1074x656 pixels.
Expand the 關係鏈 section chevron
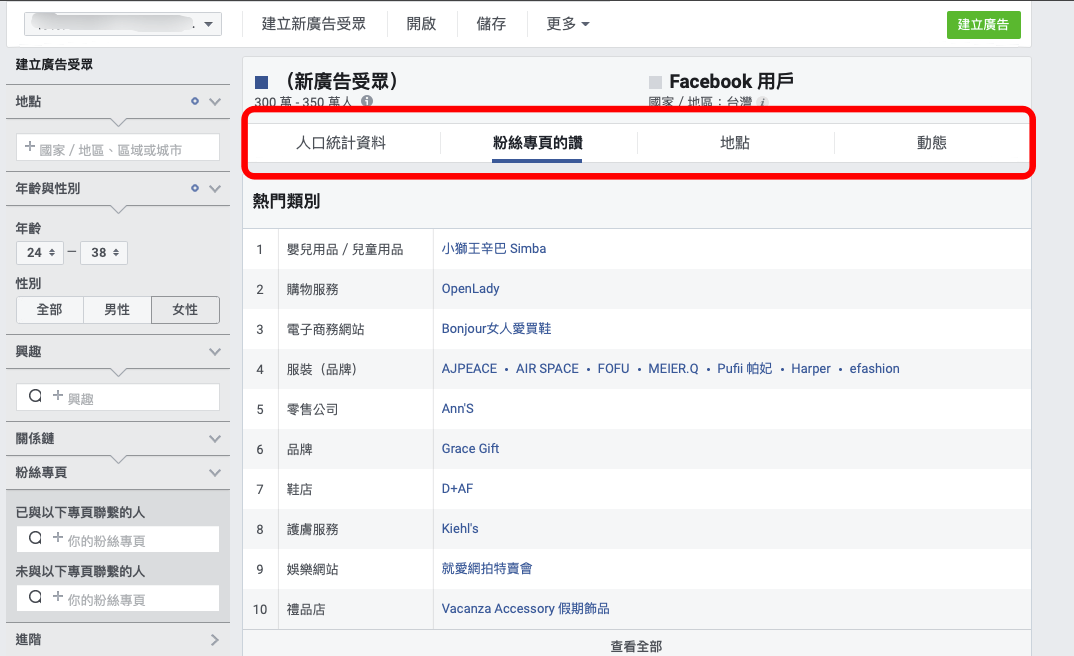coord(215,438)
